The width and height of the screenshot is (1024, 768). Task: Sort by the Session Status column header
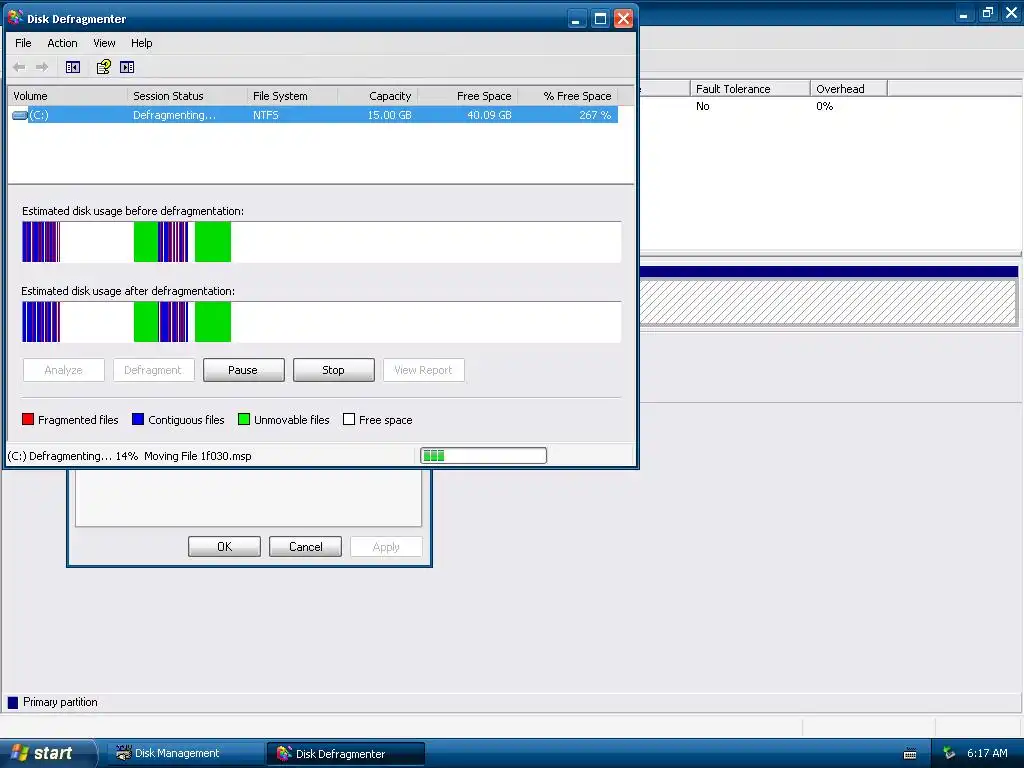(187, 96)
